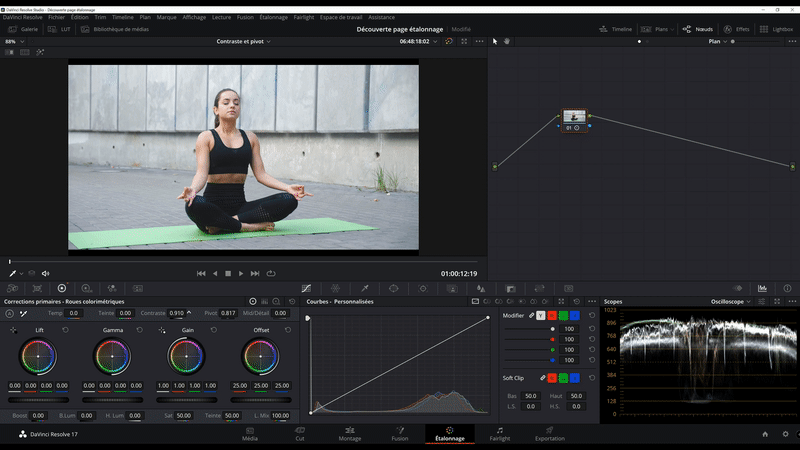Viewport: 800px width, 450px height.
Task: Select the Qualifier eyedropper tool
Action: [365, 288]
